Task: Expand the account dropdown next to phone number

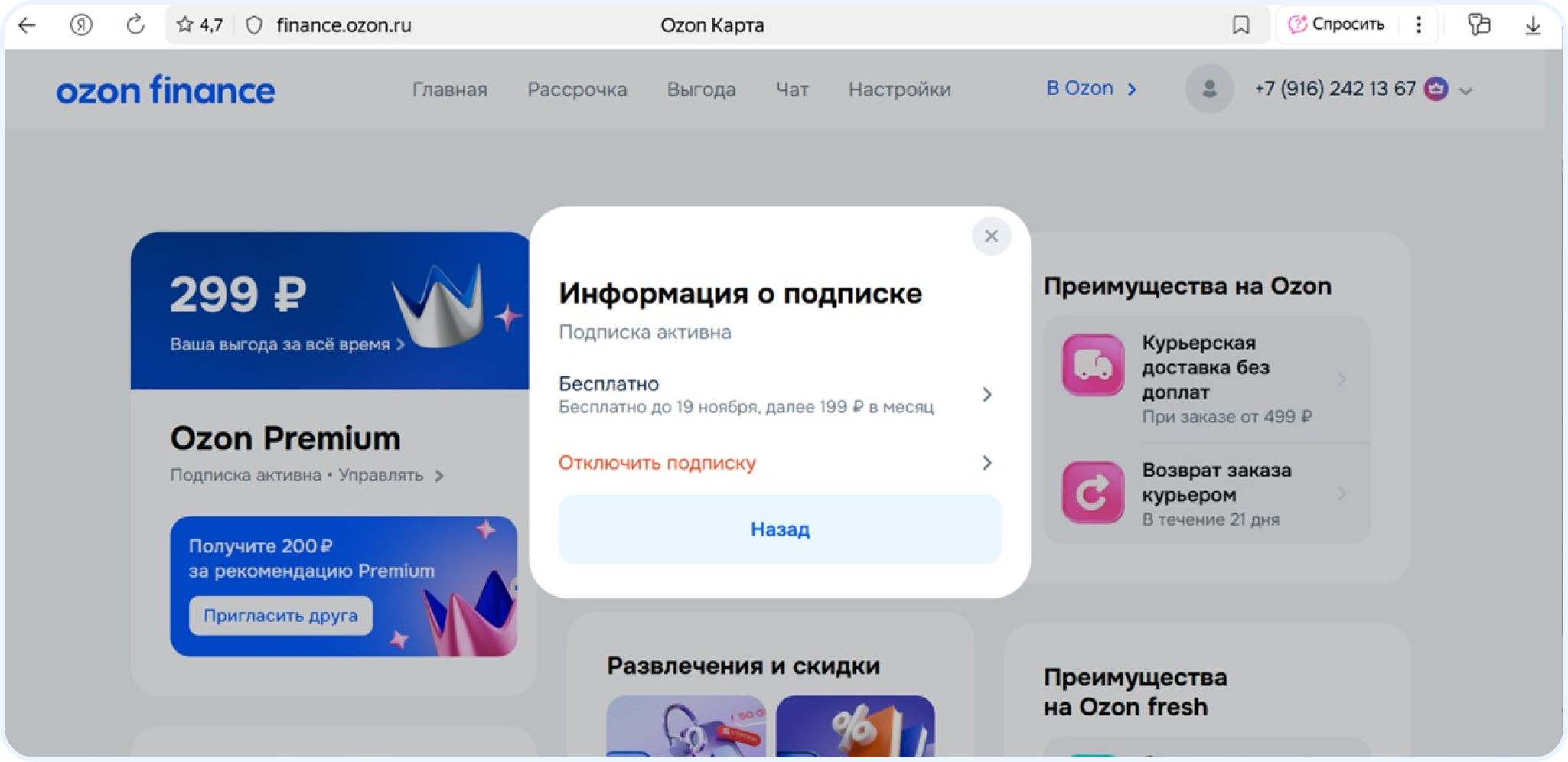Action: [x=1465, y=91]
